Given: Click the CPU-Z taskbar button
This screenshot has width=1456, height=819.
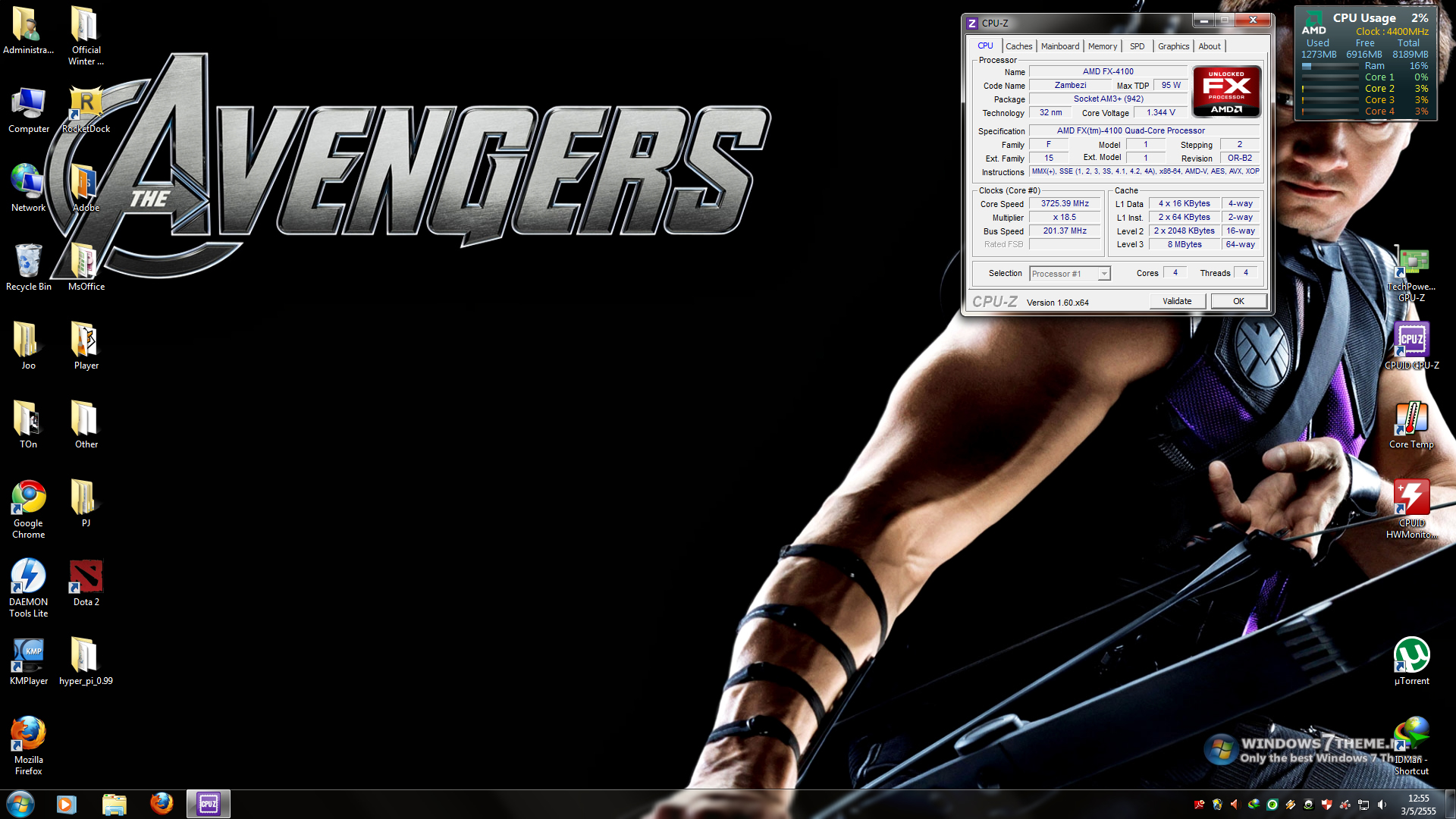Looking at the screenshot, I should point(208,804).
